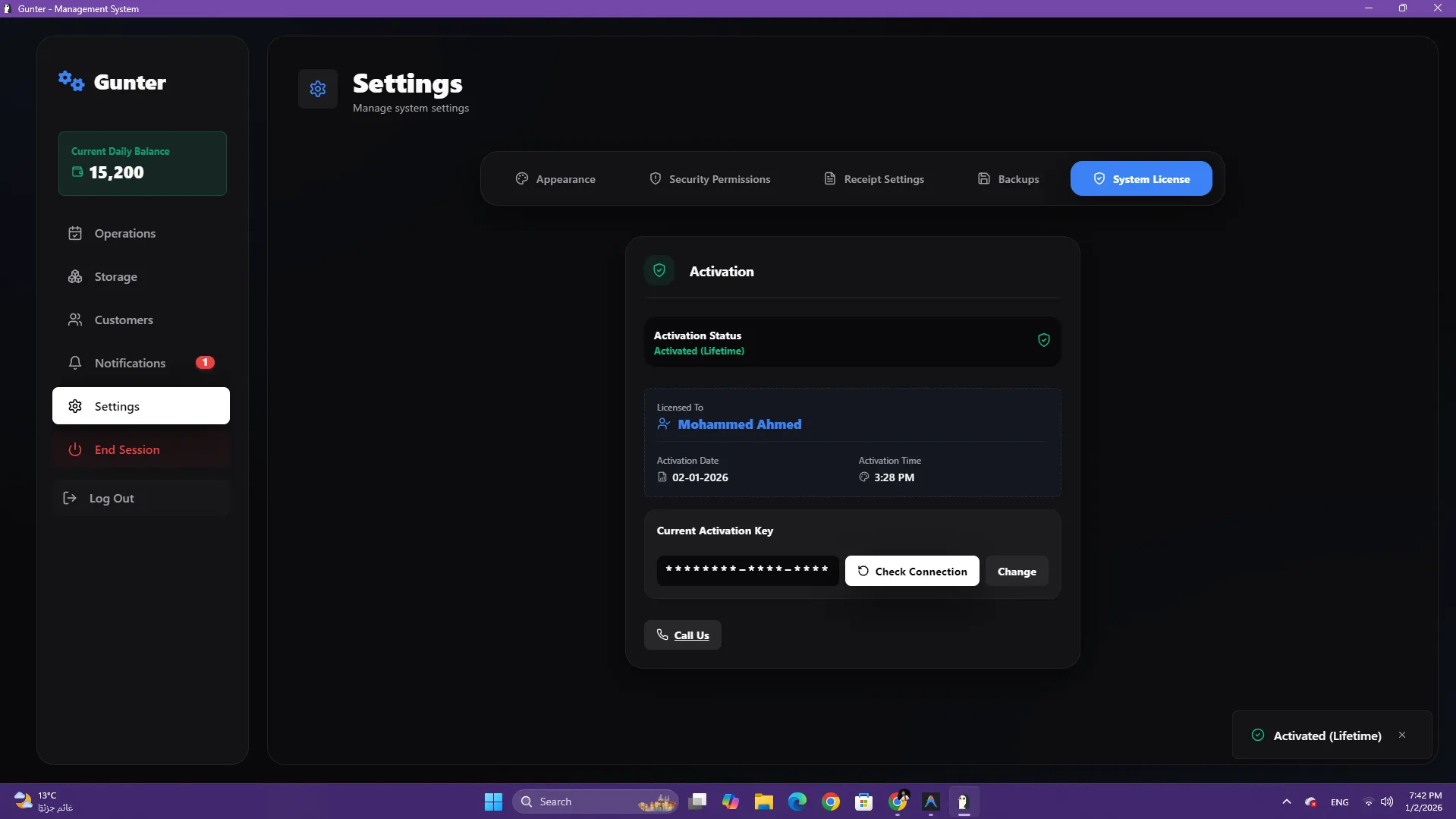Click the licensee name Mohammed Ahmed

(x=740, y=424)
